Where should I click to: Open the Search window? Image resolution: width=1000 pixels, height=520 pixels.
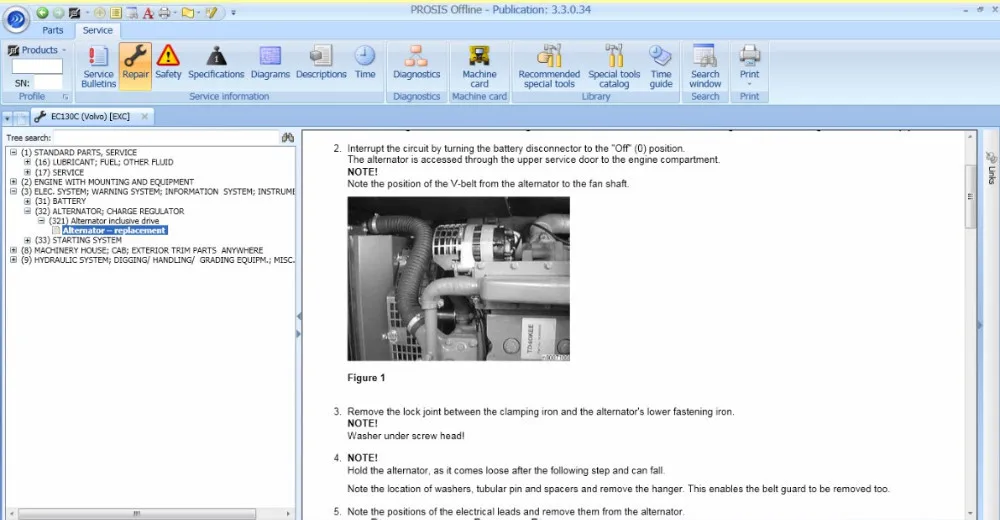pyautogui.click(x=705, y=66)
